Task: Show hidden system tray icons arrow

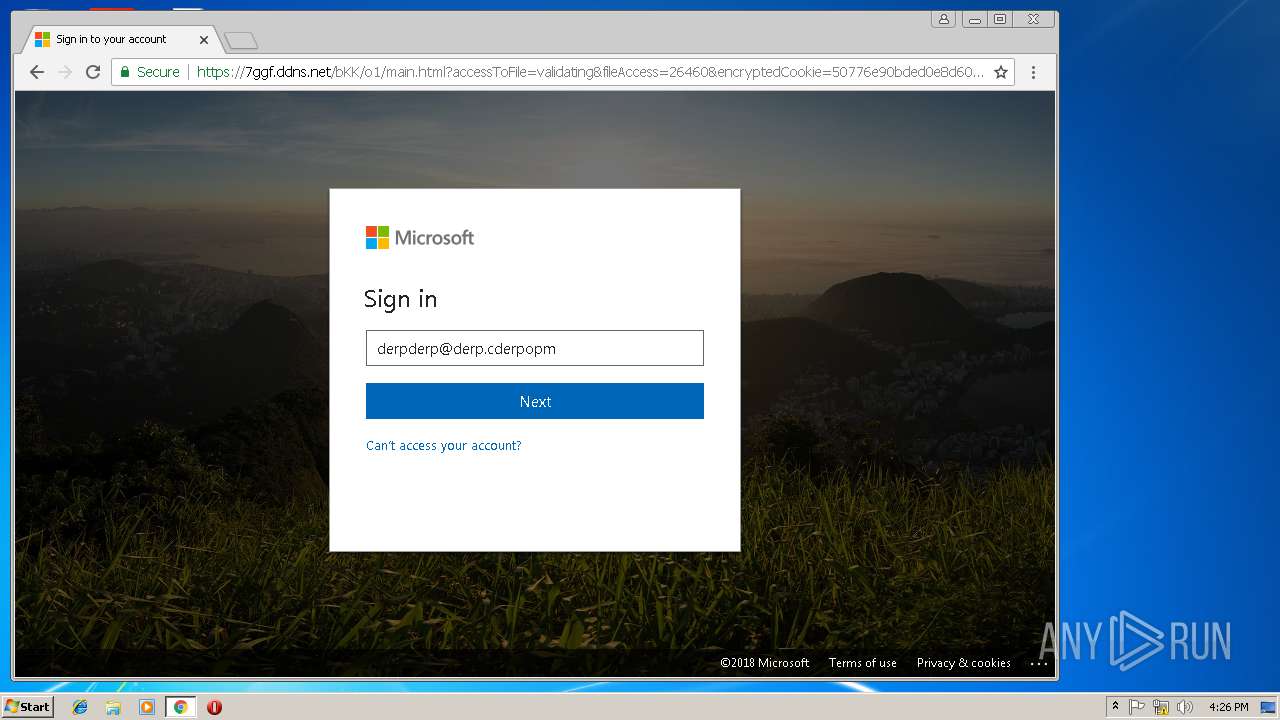Action: coord(1116,707)
